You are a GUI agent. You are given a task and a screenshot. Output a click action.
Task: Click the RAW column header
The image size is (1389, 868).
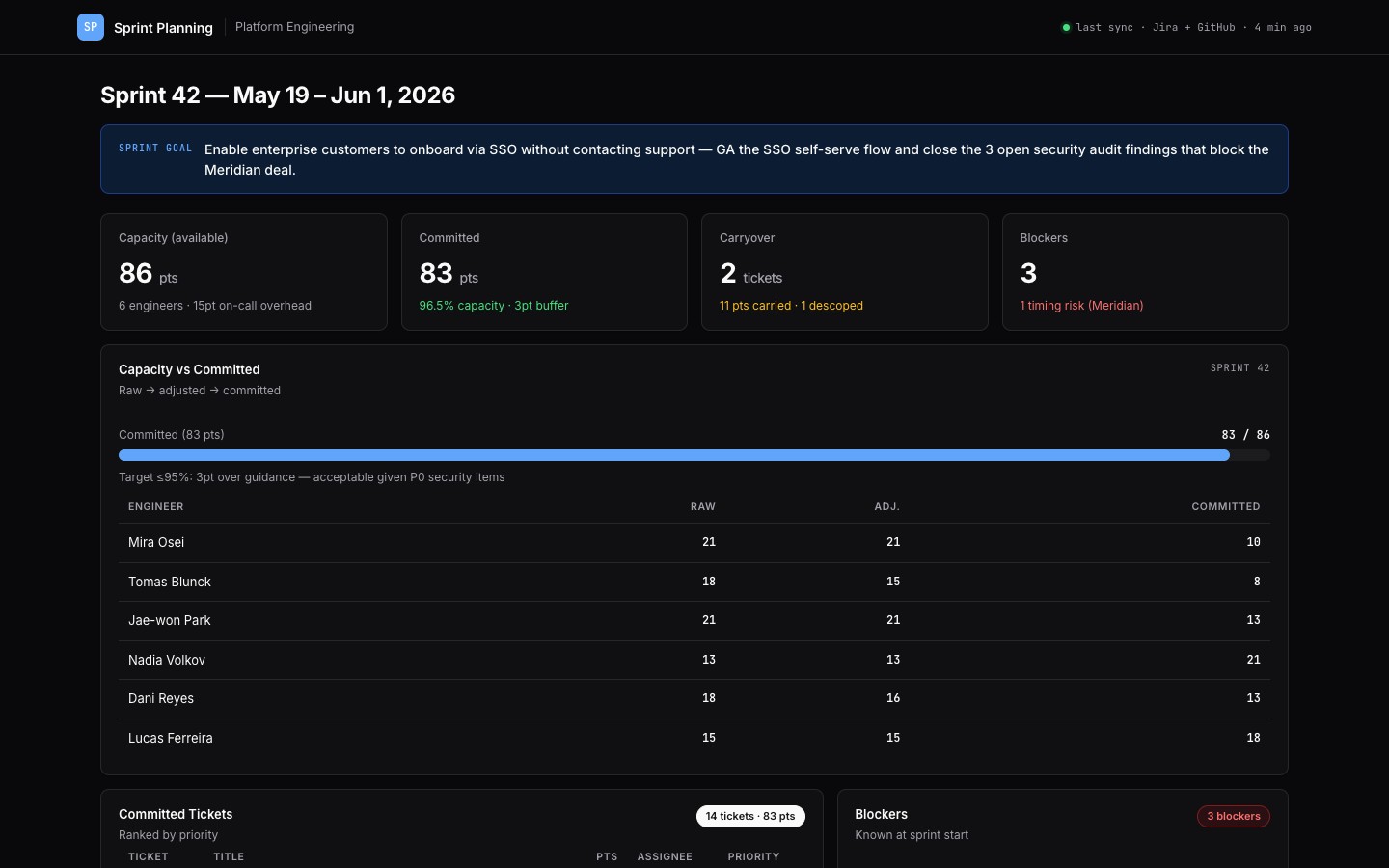click(703, 506)
